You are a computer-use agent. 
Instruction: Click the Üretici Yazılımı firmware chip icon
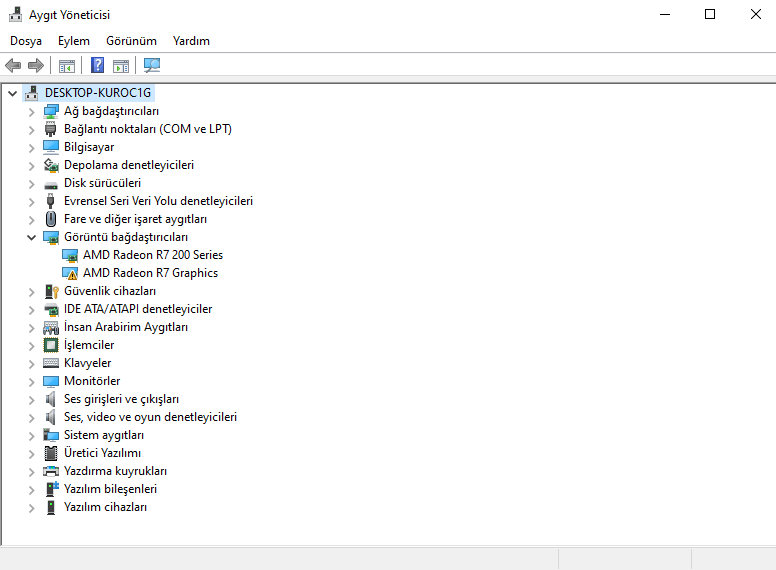tap(51, 453)
